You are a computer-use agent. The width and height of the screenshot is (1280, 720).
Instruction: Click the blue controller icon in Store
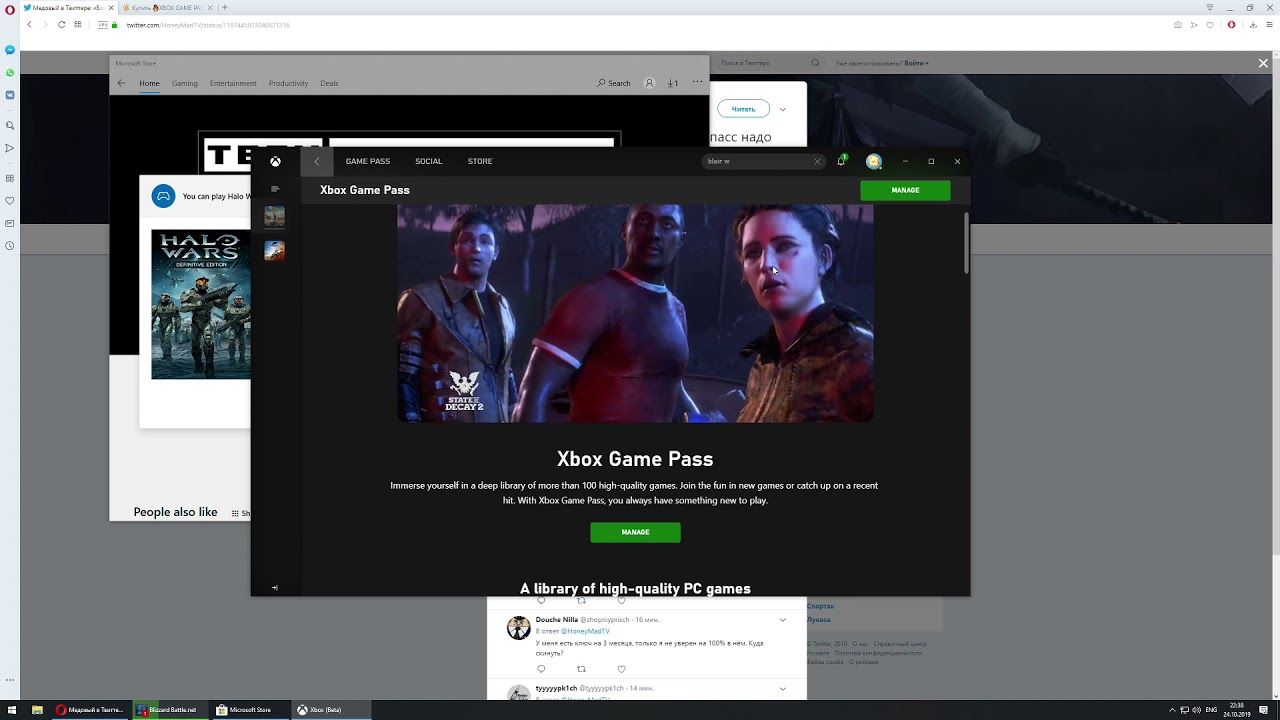tap(163, 196)
